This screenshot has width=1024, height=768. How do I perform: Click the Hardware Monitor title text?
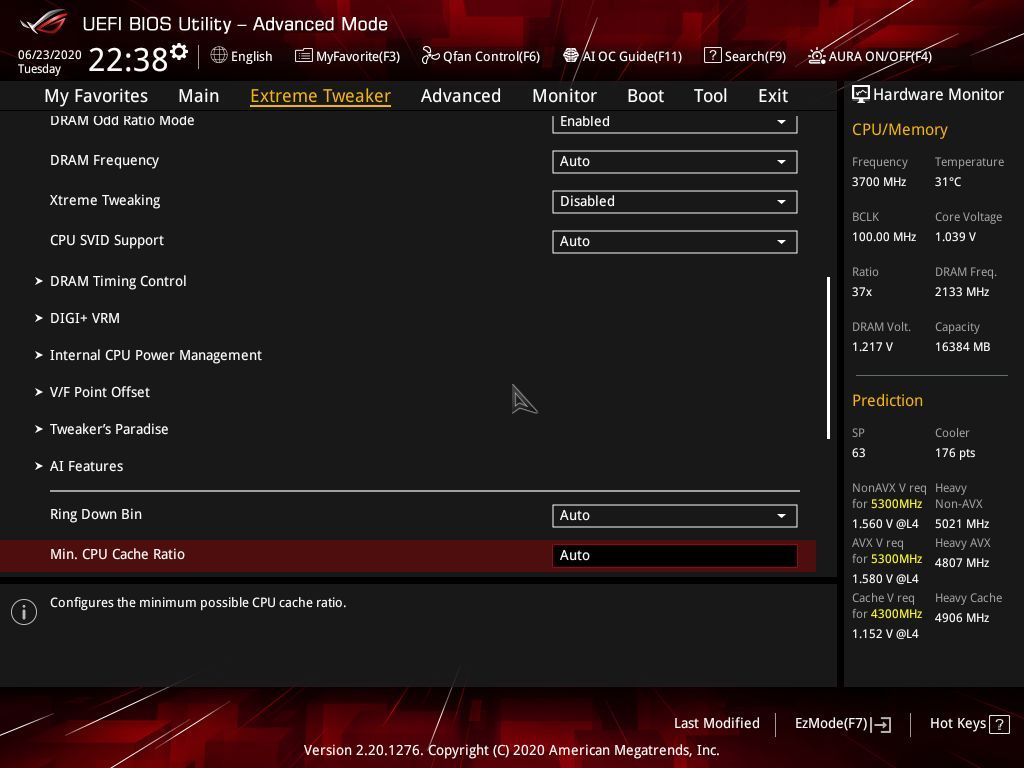(938, 95)
